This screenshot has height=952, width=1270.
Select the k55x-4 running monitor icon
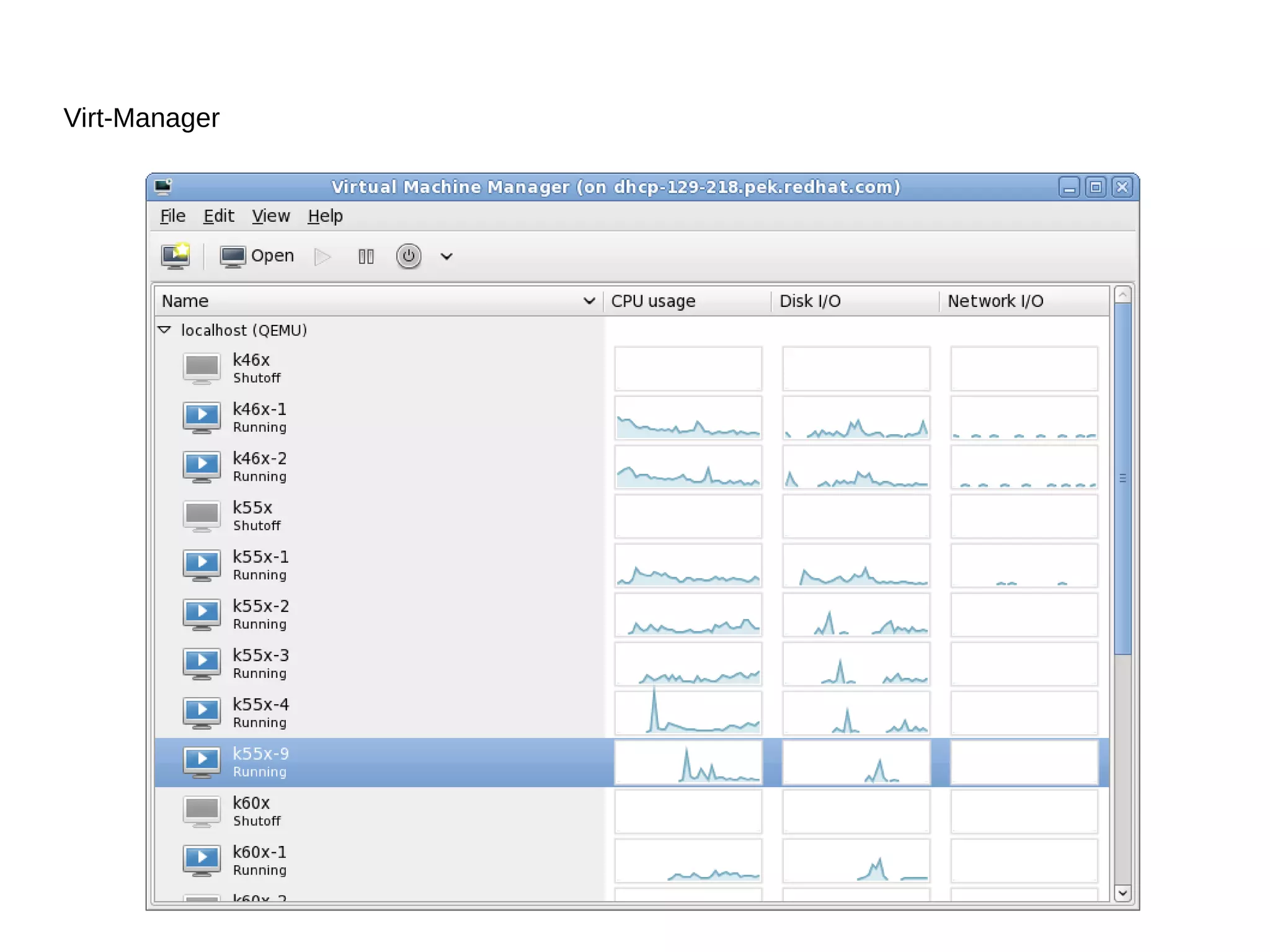202,713
